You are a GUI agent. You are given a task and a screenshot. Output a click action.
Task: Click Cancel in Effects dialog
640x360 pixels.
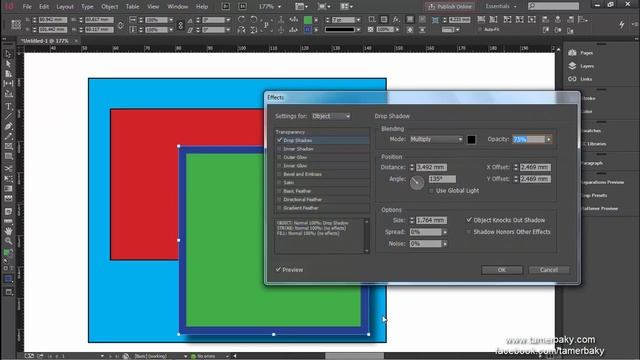pos(549,270)
